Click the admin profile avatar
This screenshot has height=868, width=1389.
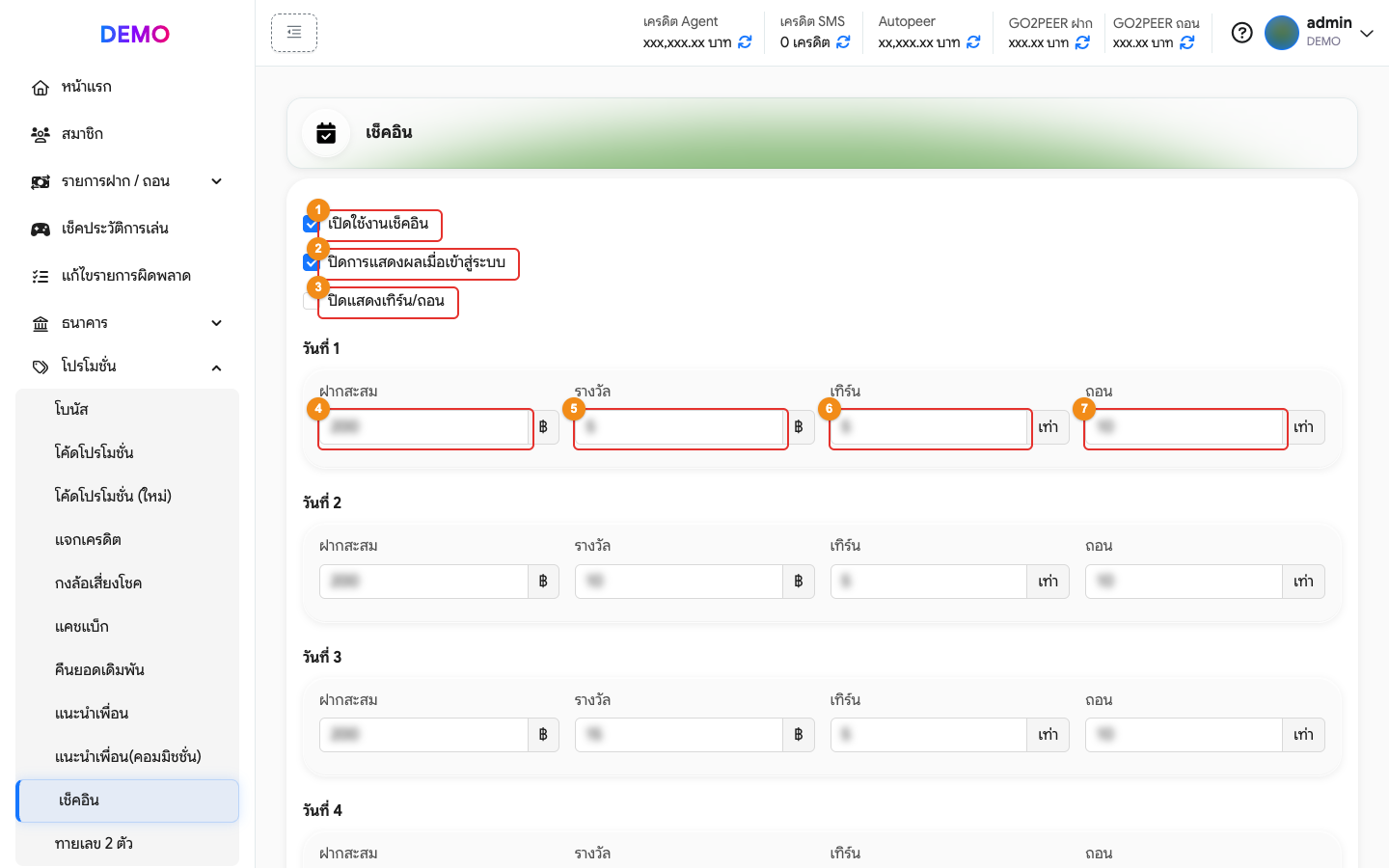(1282, 33)
